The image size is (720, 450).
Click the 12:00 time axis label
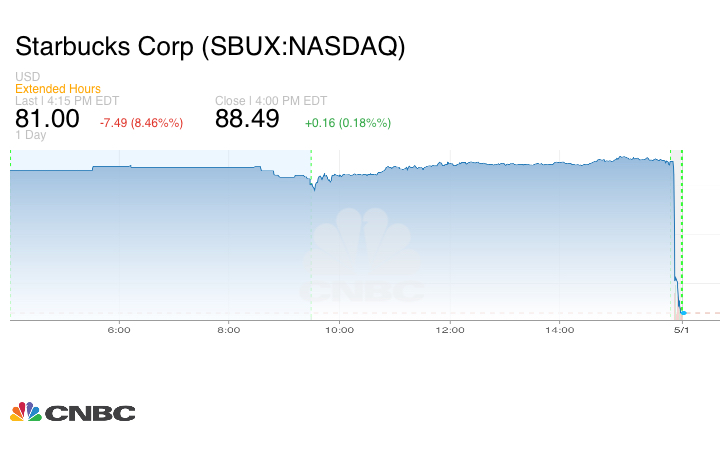[x=450, y=330]
